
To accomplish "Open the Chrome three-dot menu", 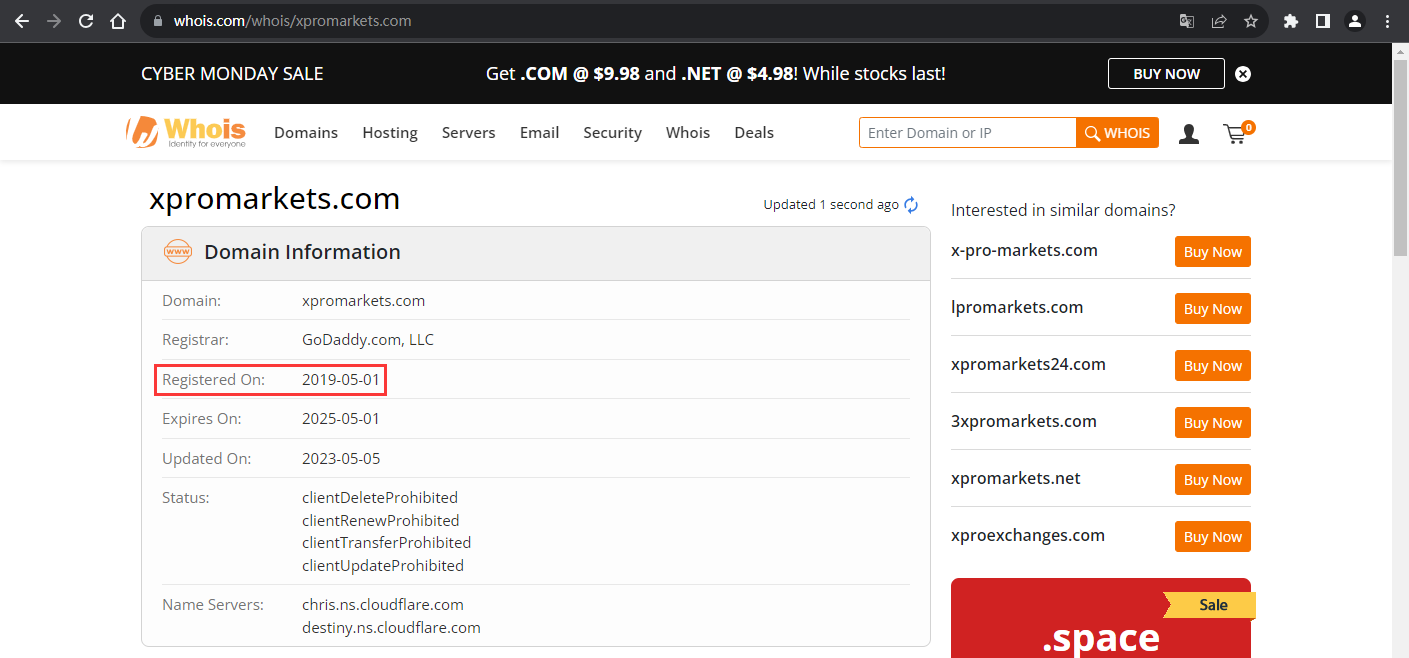I will [x=1387, y=21].
